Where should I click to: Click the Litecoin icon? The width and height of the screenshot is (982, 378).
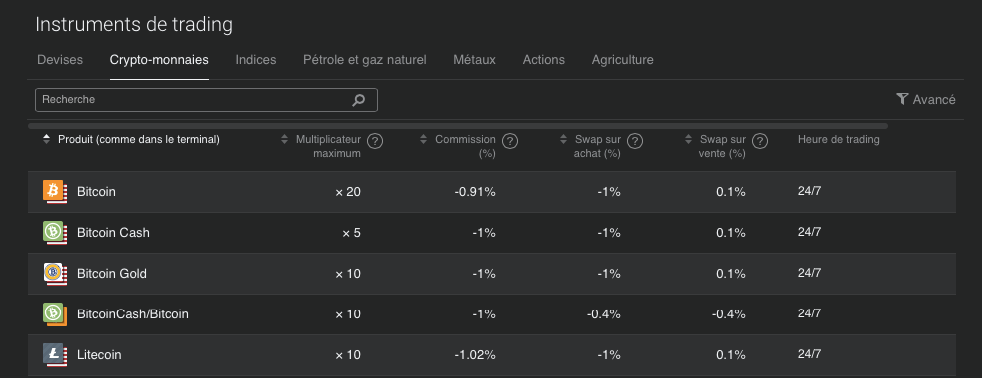click(x=55, y=355)
